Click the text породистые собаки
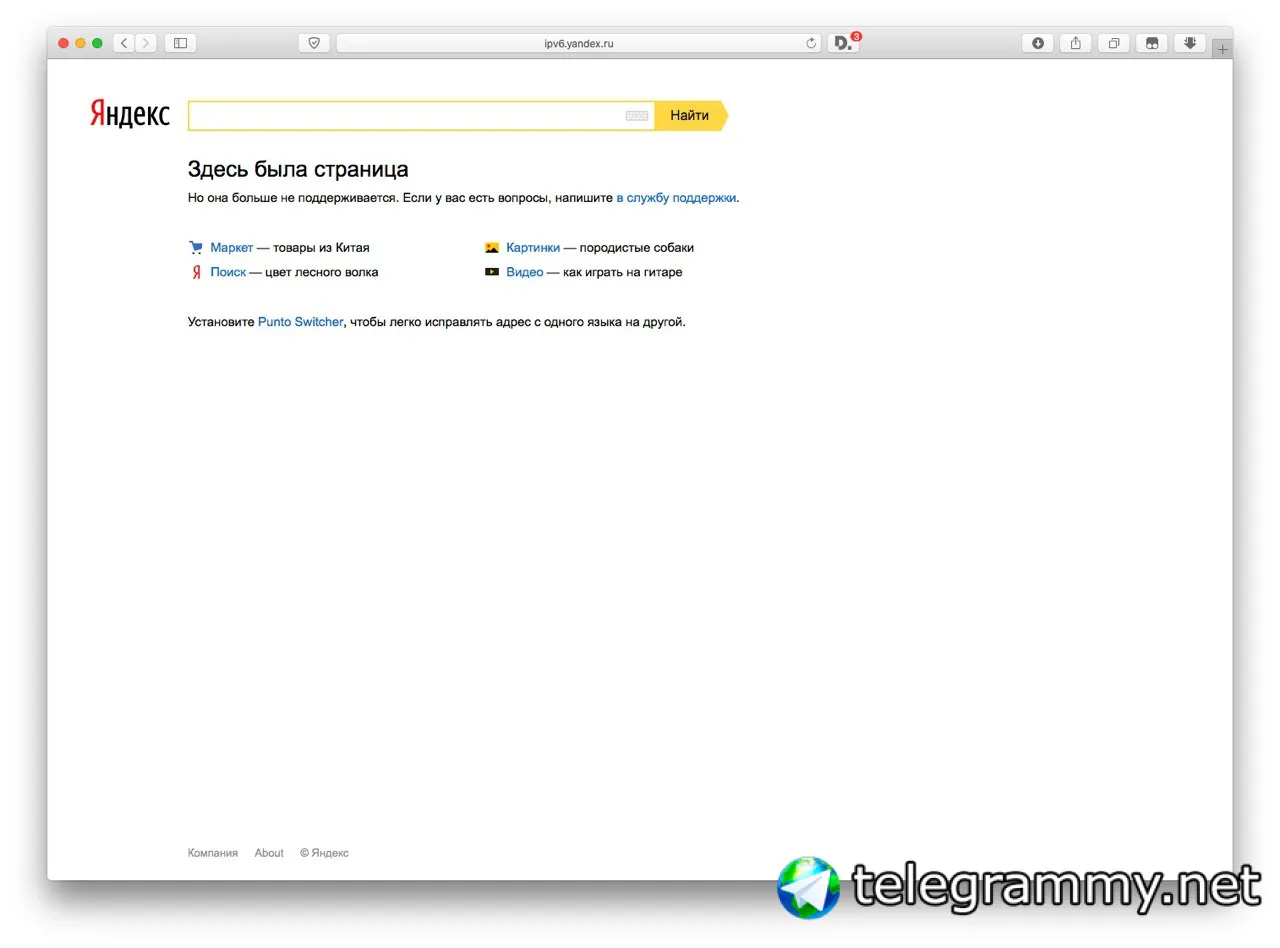The width and height of the screenshot is (1280, 948). [637, 248]
